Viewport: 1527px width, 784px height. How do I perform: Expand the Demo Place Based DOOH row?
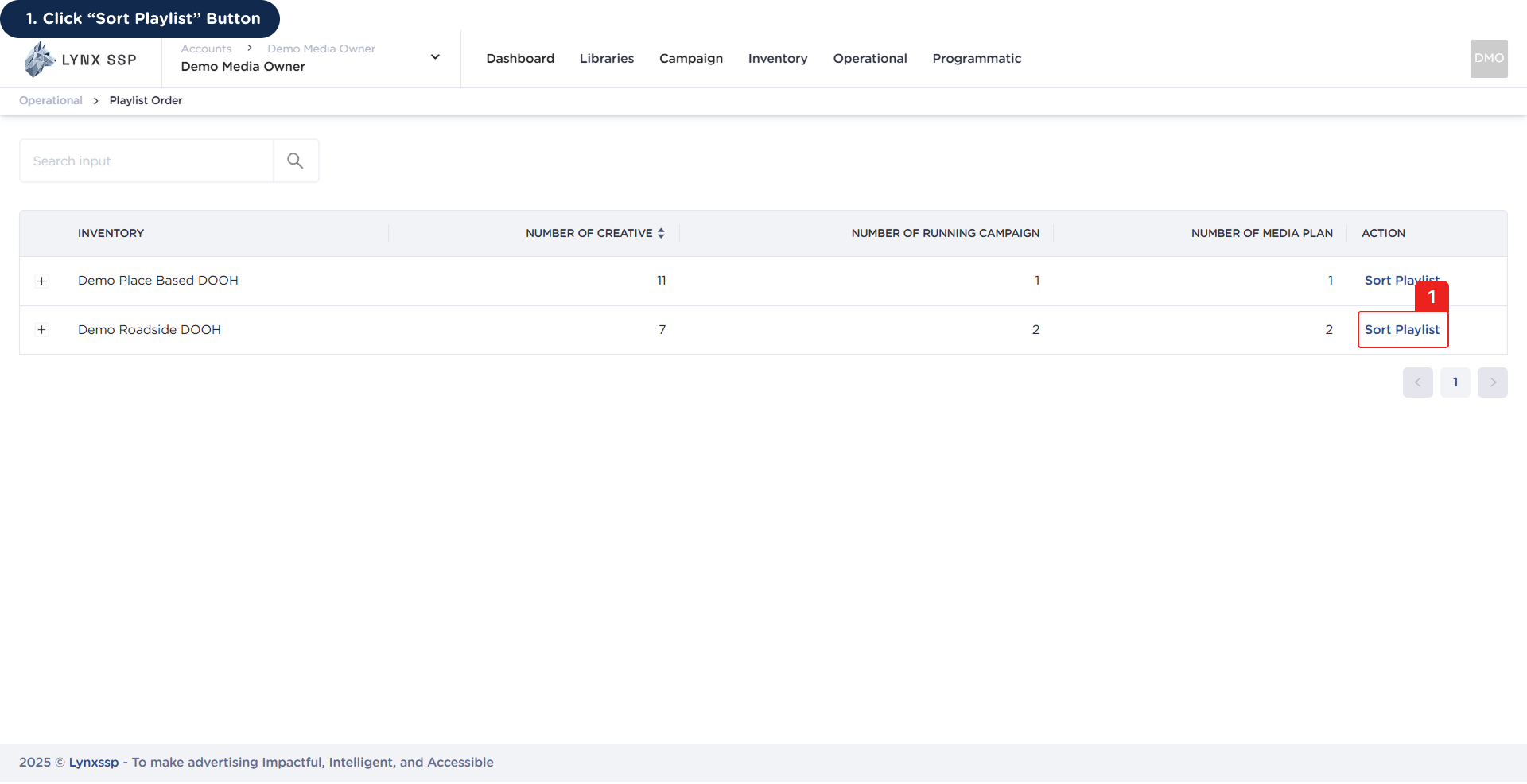pos(42,281)
